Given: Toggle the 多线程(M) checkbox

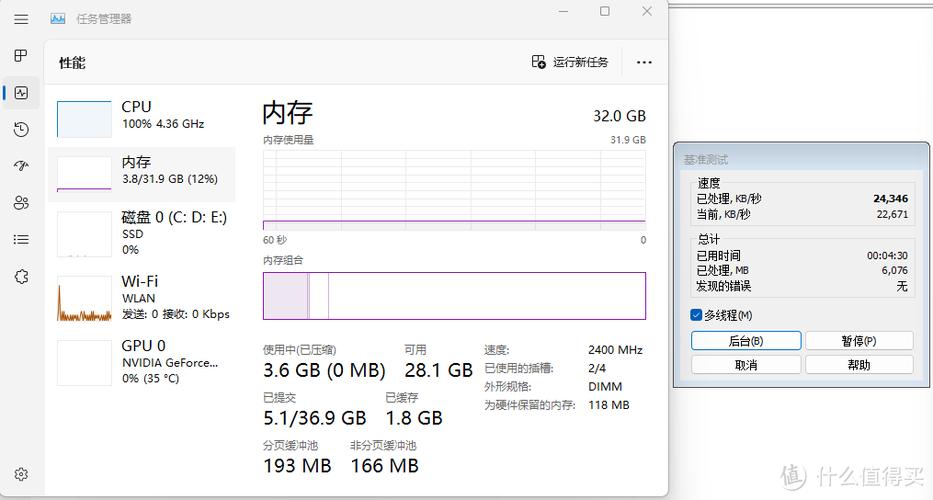Looking at the screenshot, I should click(x=696, y=315).
